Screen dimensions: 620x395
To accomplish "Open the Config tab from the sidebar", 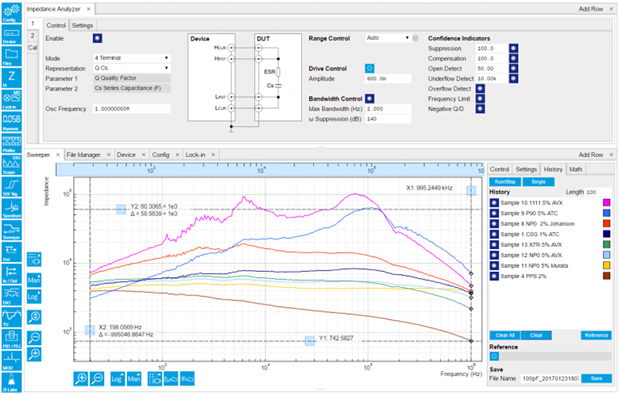I will [12, 12].
